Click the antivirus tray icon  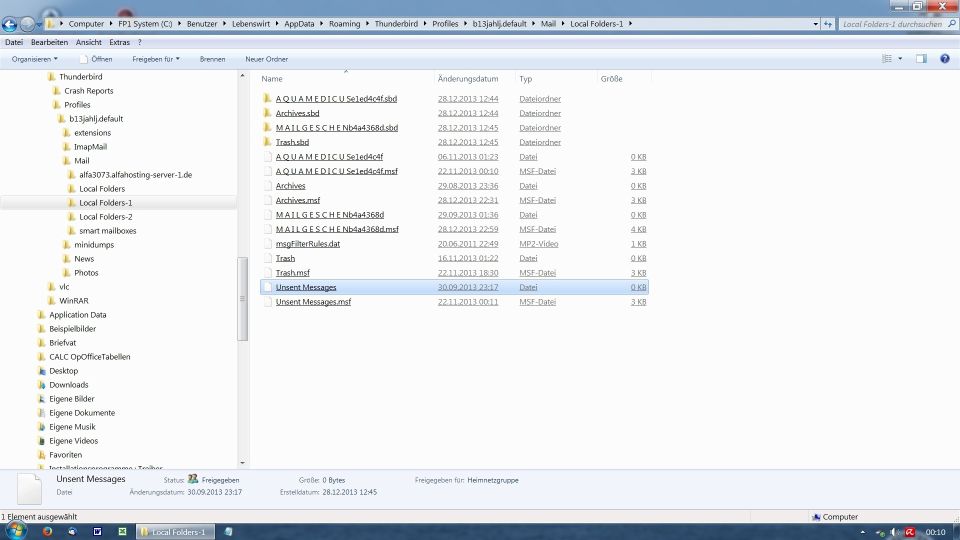910,532
